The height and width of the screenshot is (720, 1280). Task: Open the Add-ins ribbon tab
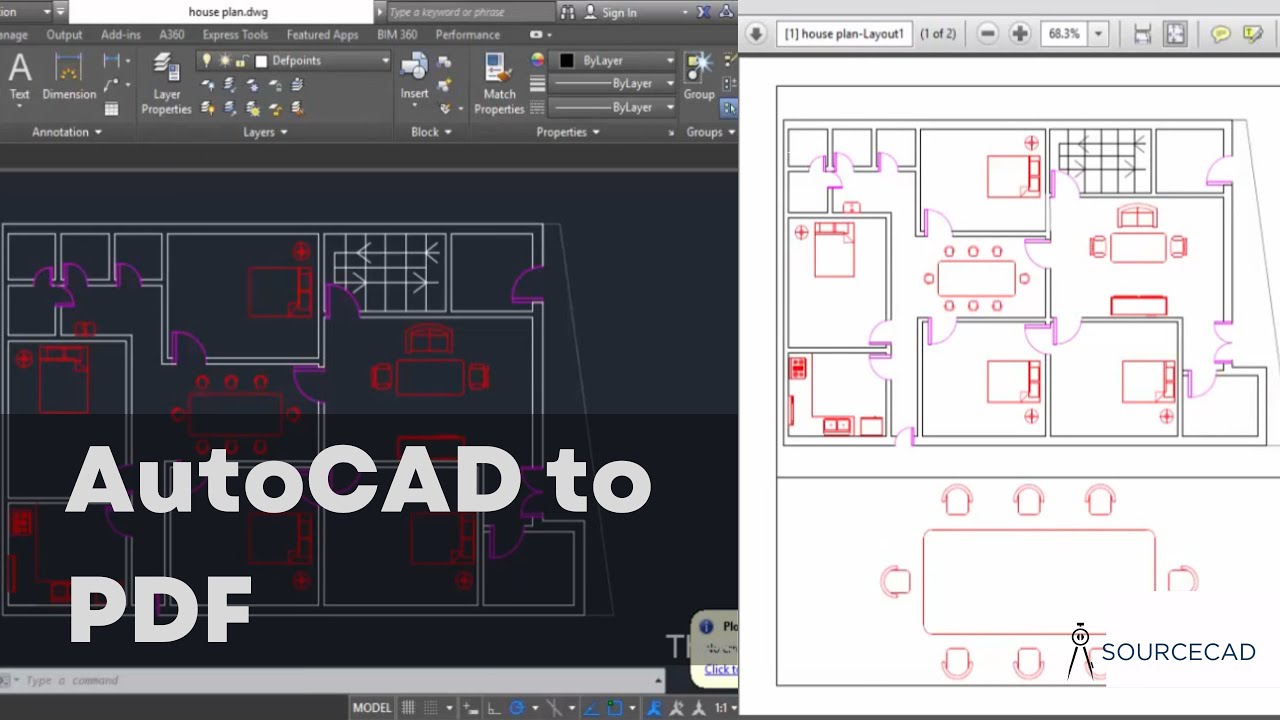pyautogui.click(x=121, y=35)
